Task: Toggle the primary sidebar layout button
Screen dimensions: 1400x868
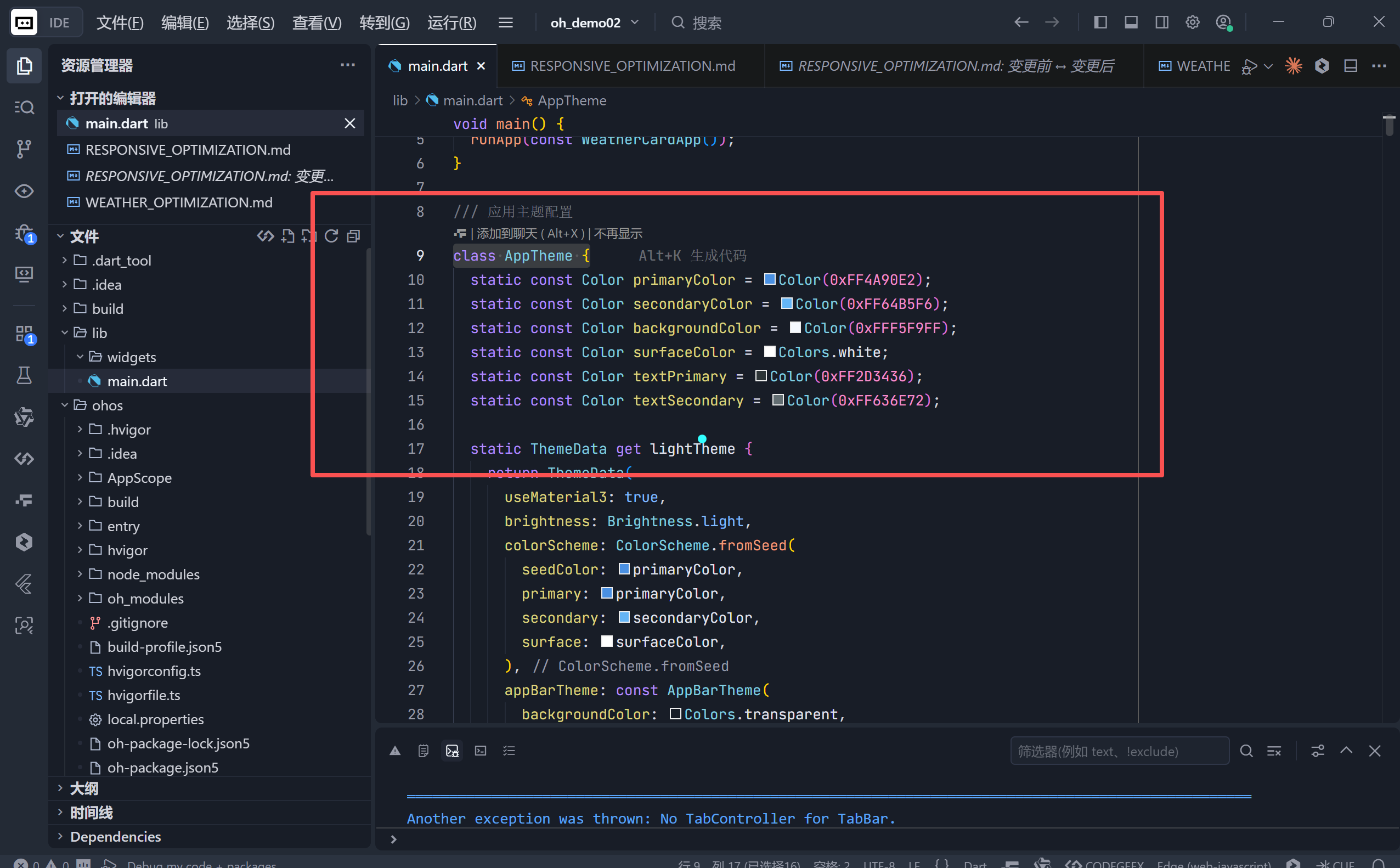Action: [1100, 22]
